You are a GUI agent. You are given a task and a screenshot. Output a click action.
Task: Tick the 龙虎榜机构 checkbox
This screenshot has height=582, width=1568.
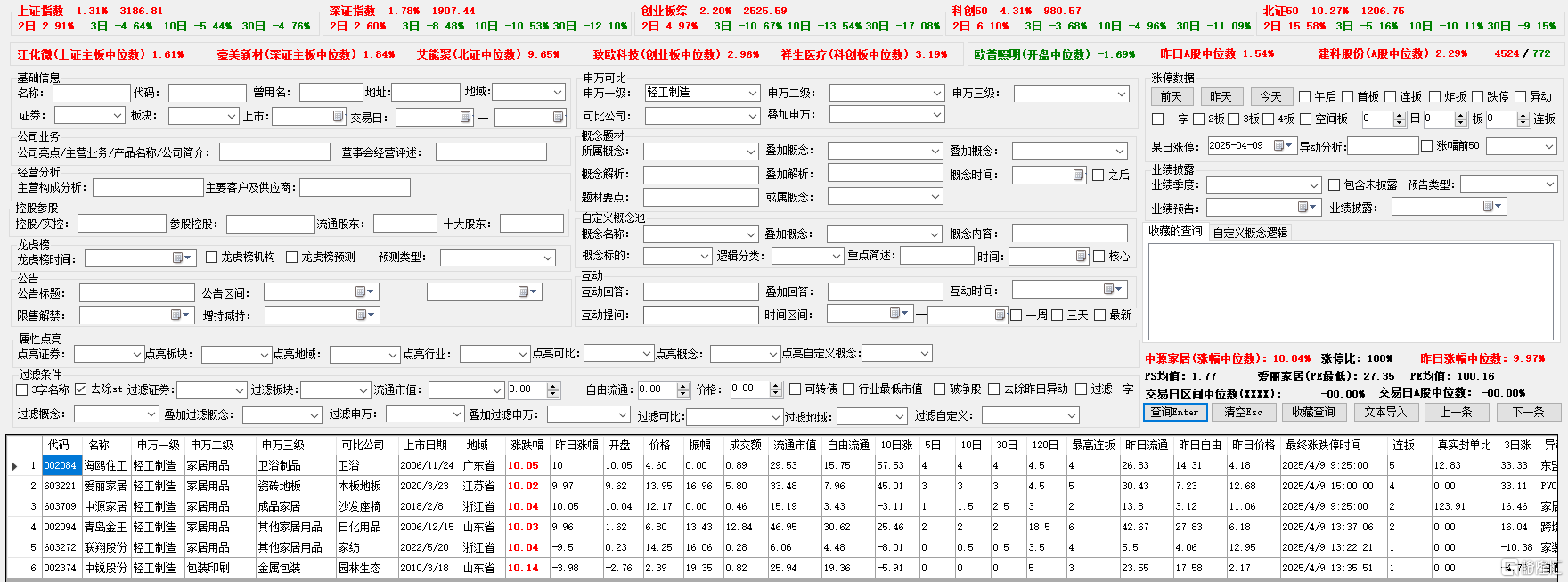[211, 257]
